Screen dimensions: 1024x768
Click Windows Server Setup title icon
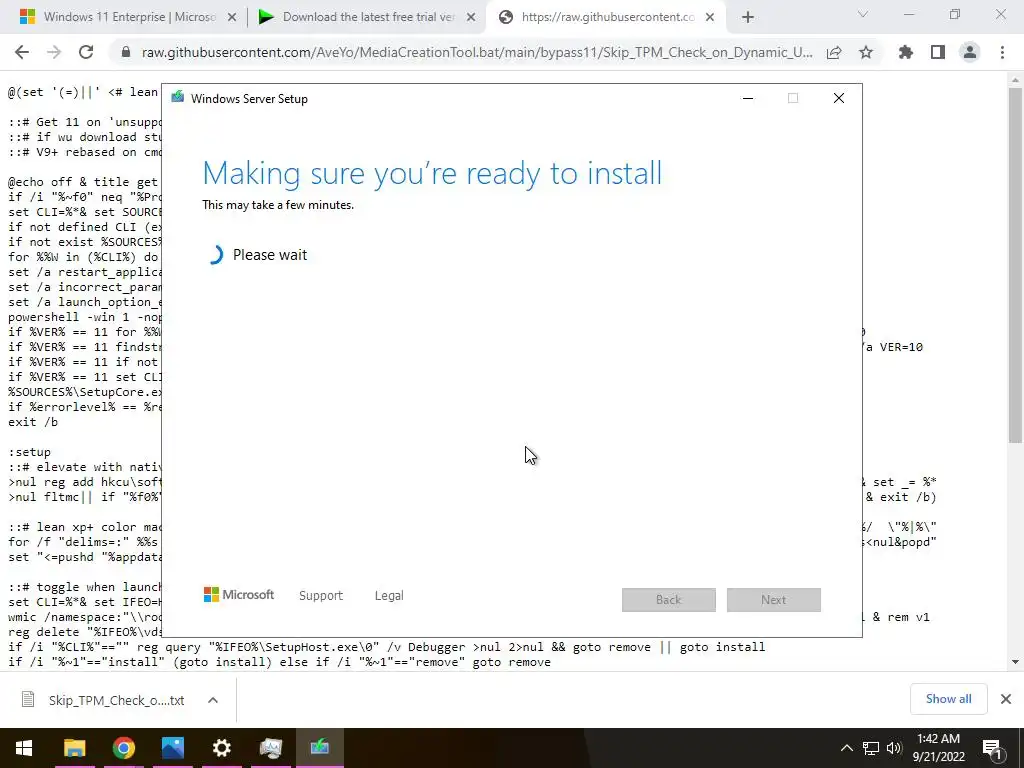[177, 98]
